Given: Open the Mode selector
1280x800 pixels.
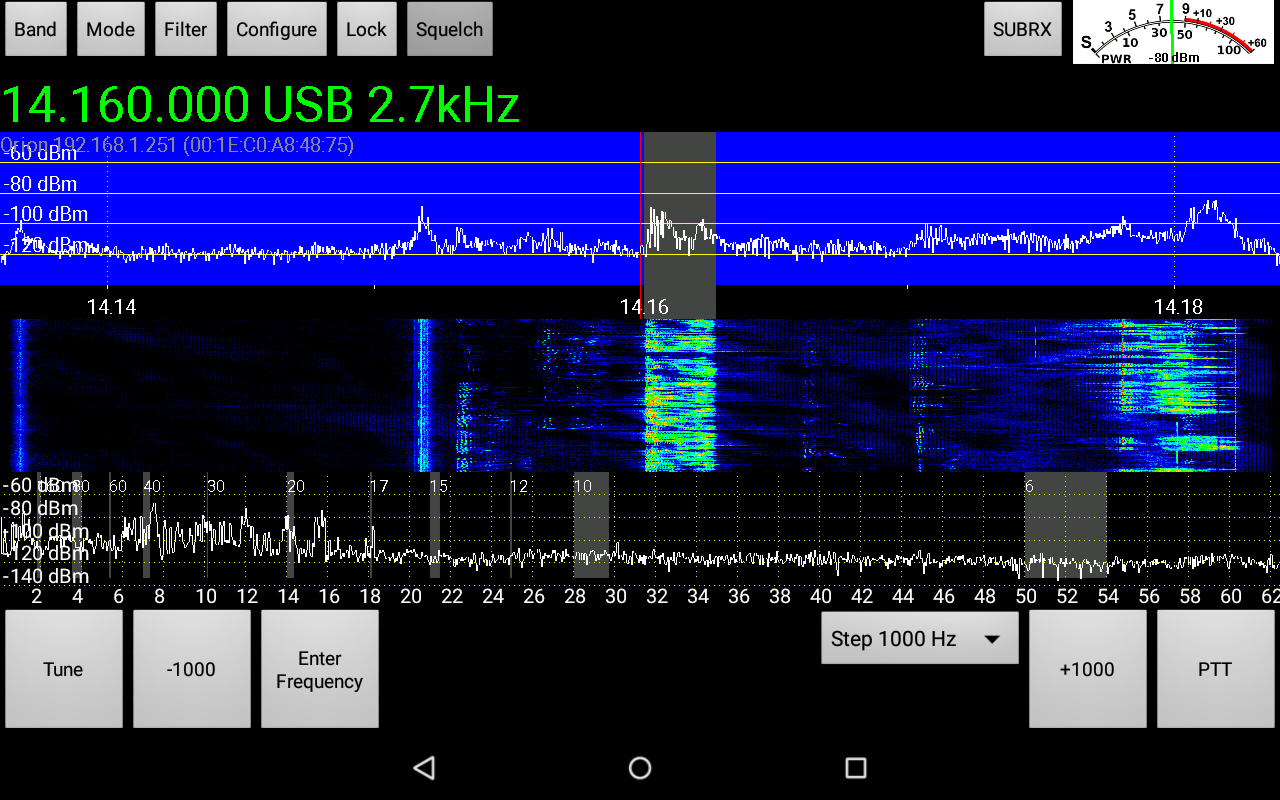Looking at the screenshot, I should [x=110, y=29].
